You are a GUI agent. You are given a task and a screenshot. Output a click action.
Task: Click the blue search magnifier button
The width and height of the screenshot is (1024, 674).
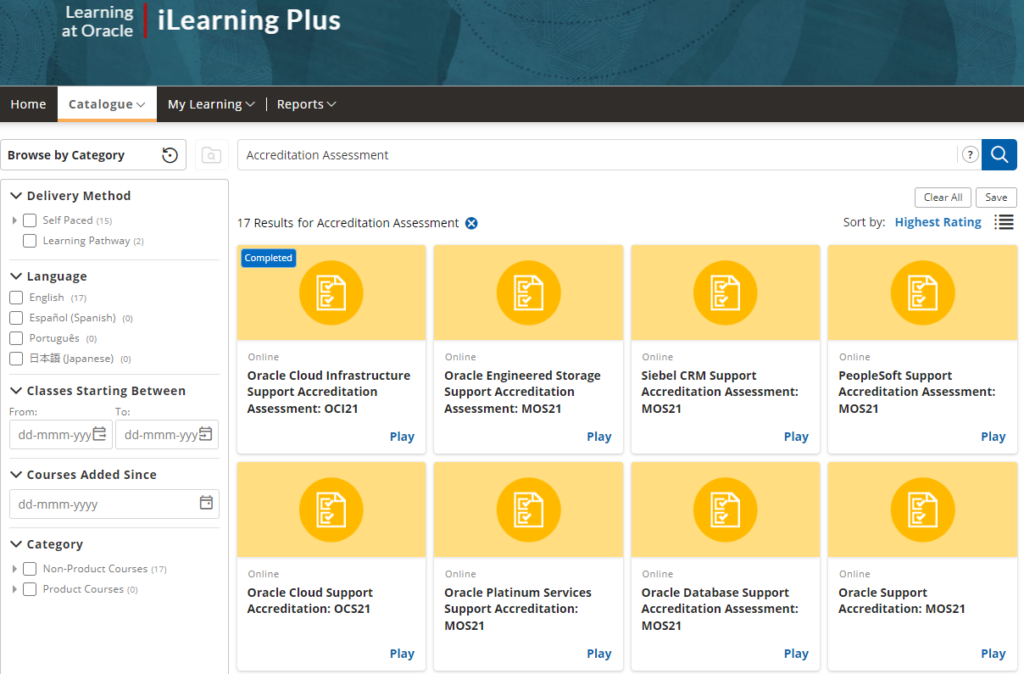[999, 155]
